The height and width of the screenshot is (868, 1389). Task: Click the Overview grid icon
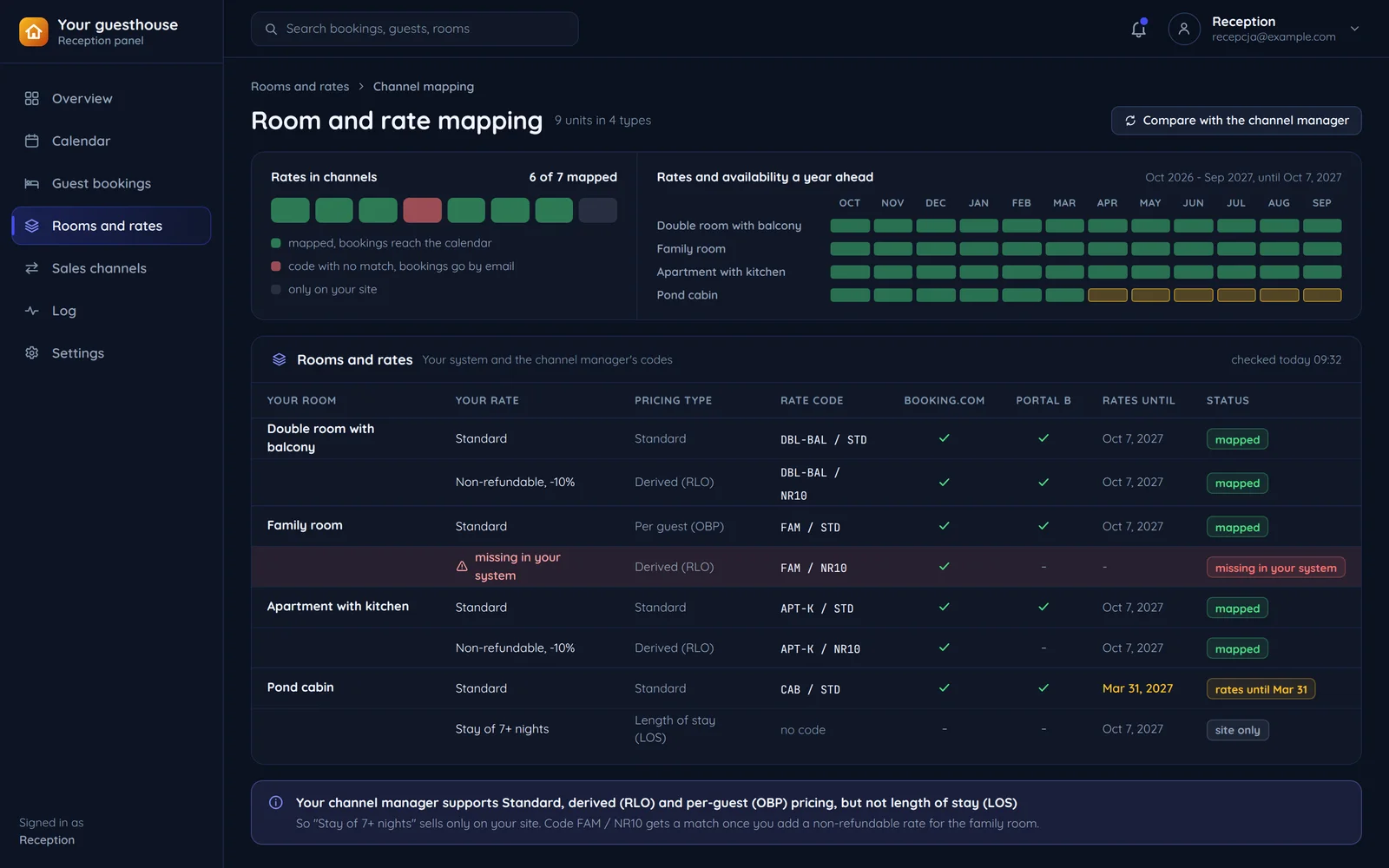32,98
